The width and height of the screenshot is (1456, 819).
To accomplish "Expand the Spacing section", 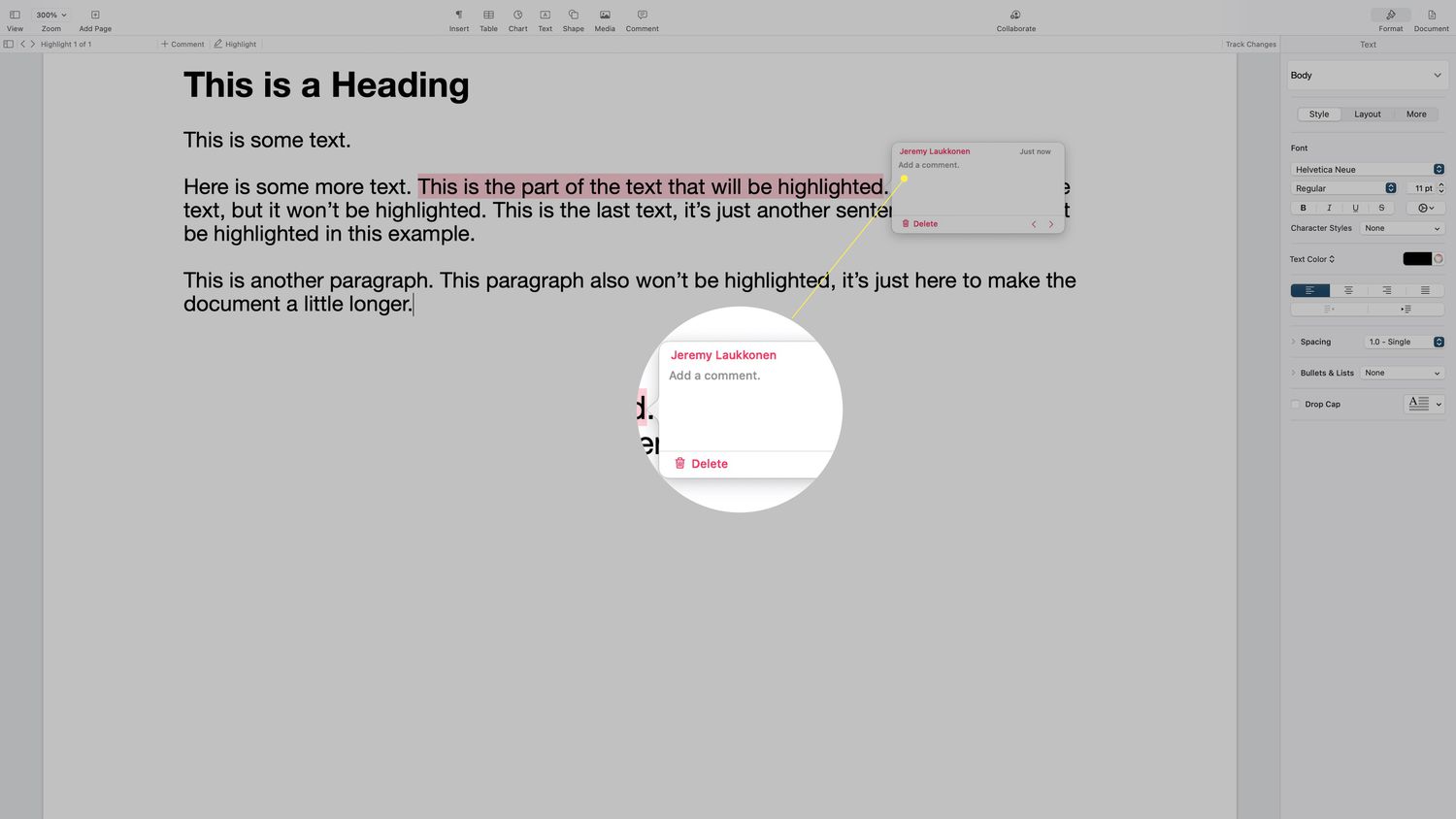I will (1294, 342).
